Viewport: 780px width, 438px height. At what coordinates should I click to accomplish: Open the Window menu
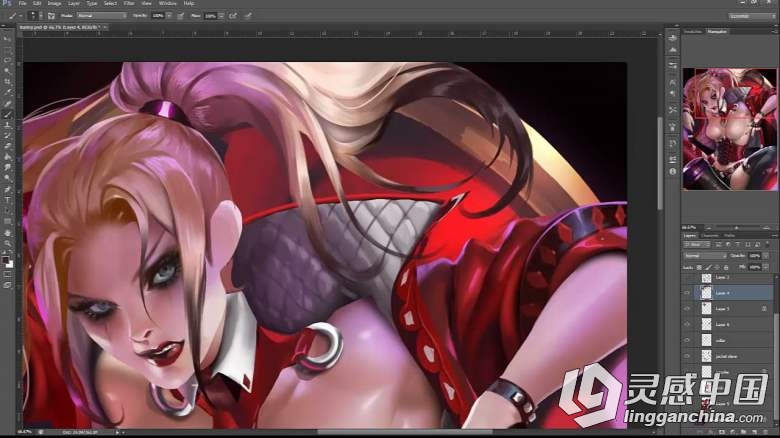tap(168, 3)
